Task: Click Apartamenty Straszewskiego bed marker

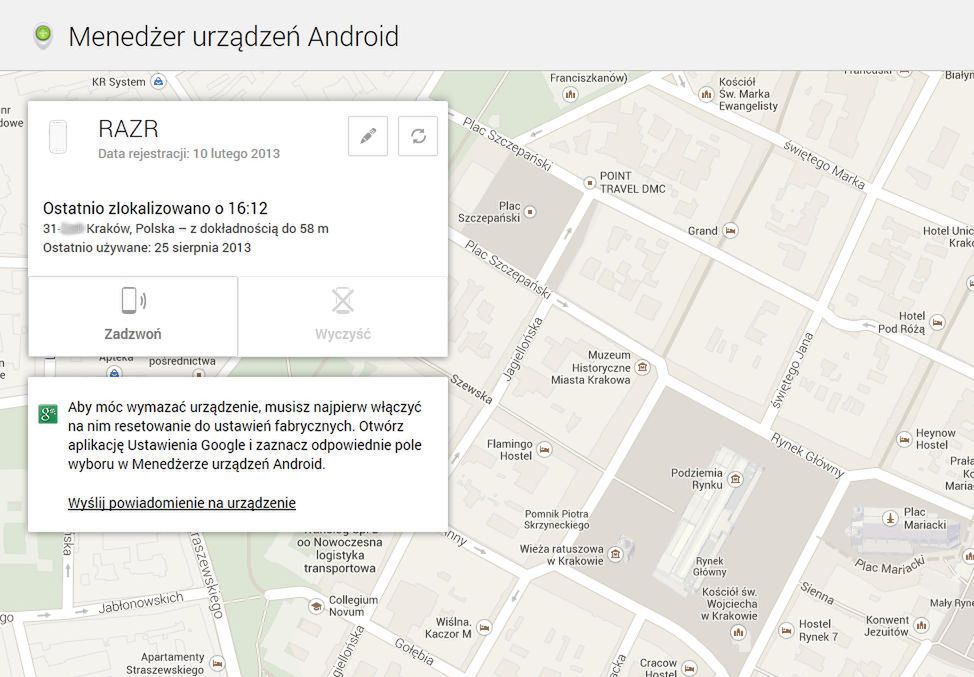Action: (x=217, y=663)
